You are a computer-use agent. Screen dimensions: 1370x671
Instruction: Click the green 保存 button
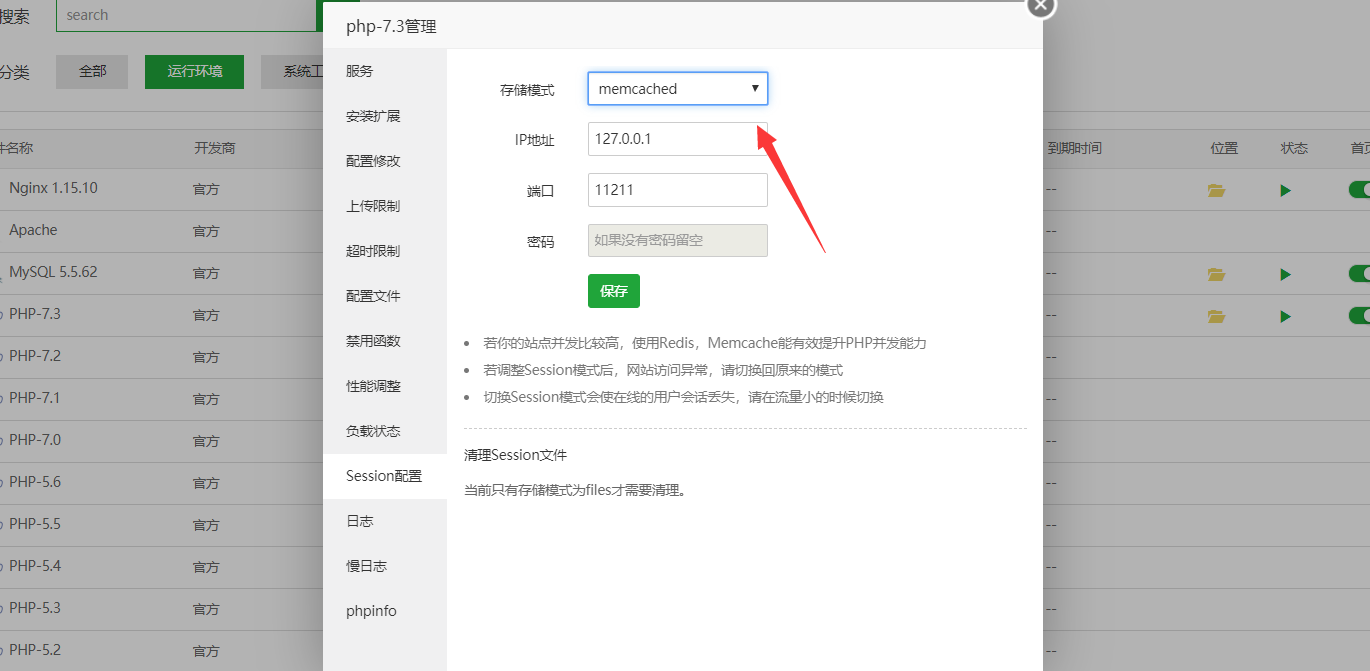(x=613, y=291)
